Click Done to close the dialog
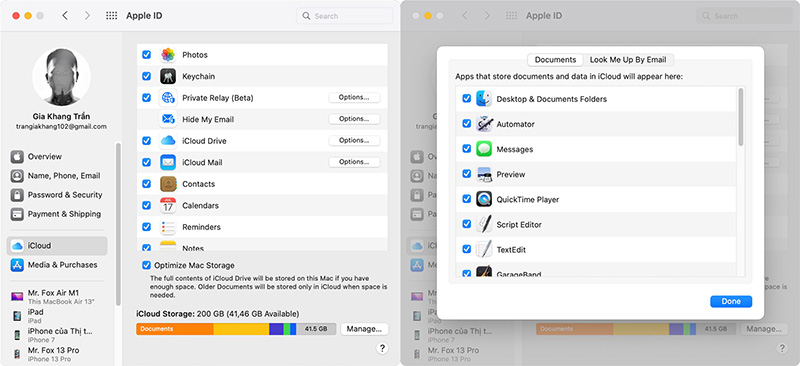This screenshot has width=800, height=366. click(x=731, y=301)
